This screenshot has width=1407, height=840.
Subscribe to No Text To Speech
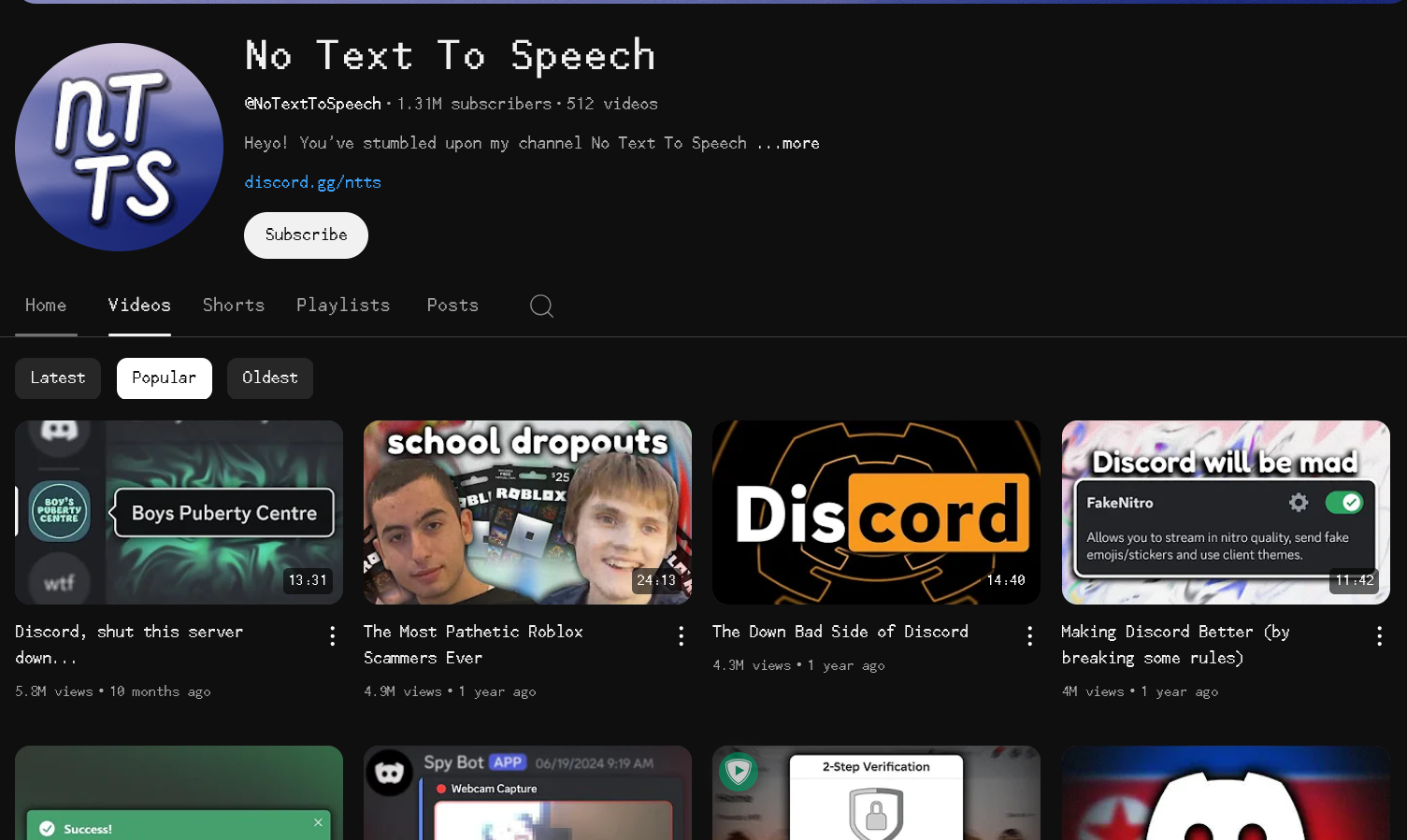click(x=306, y=235)
